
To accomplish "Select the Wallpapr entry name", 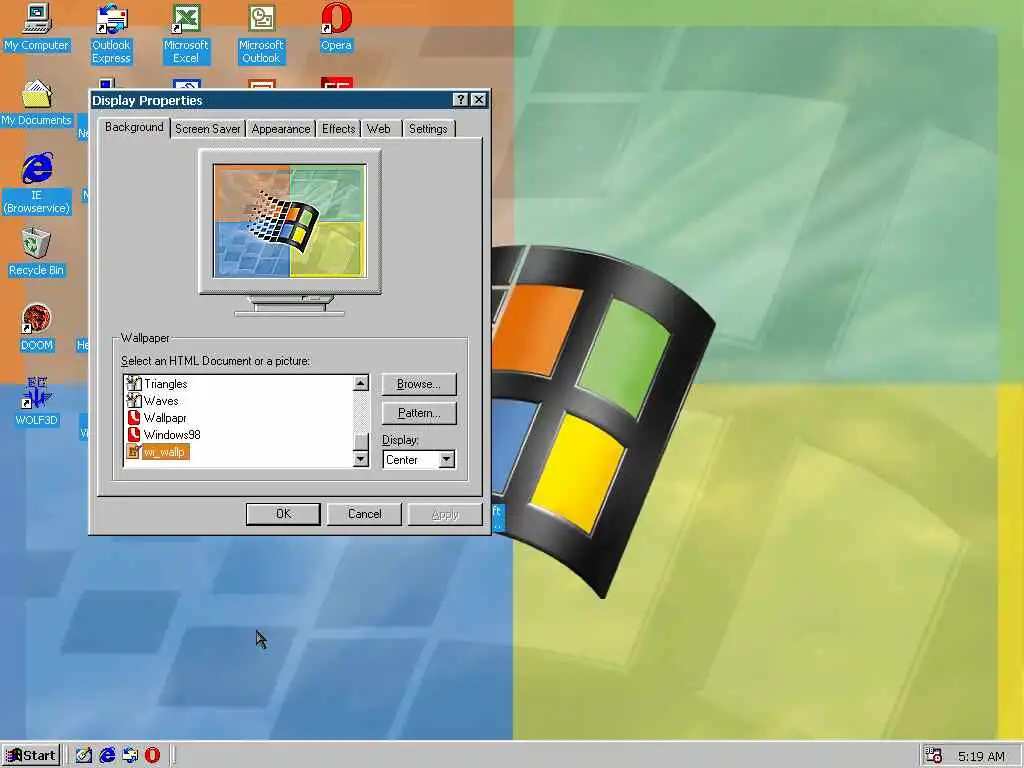I will click(x=165, y=418).
